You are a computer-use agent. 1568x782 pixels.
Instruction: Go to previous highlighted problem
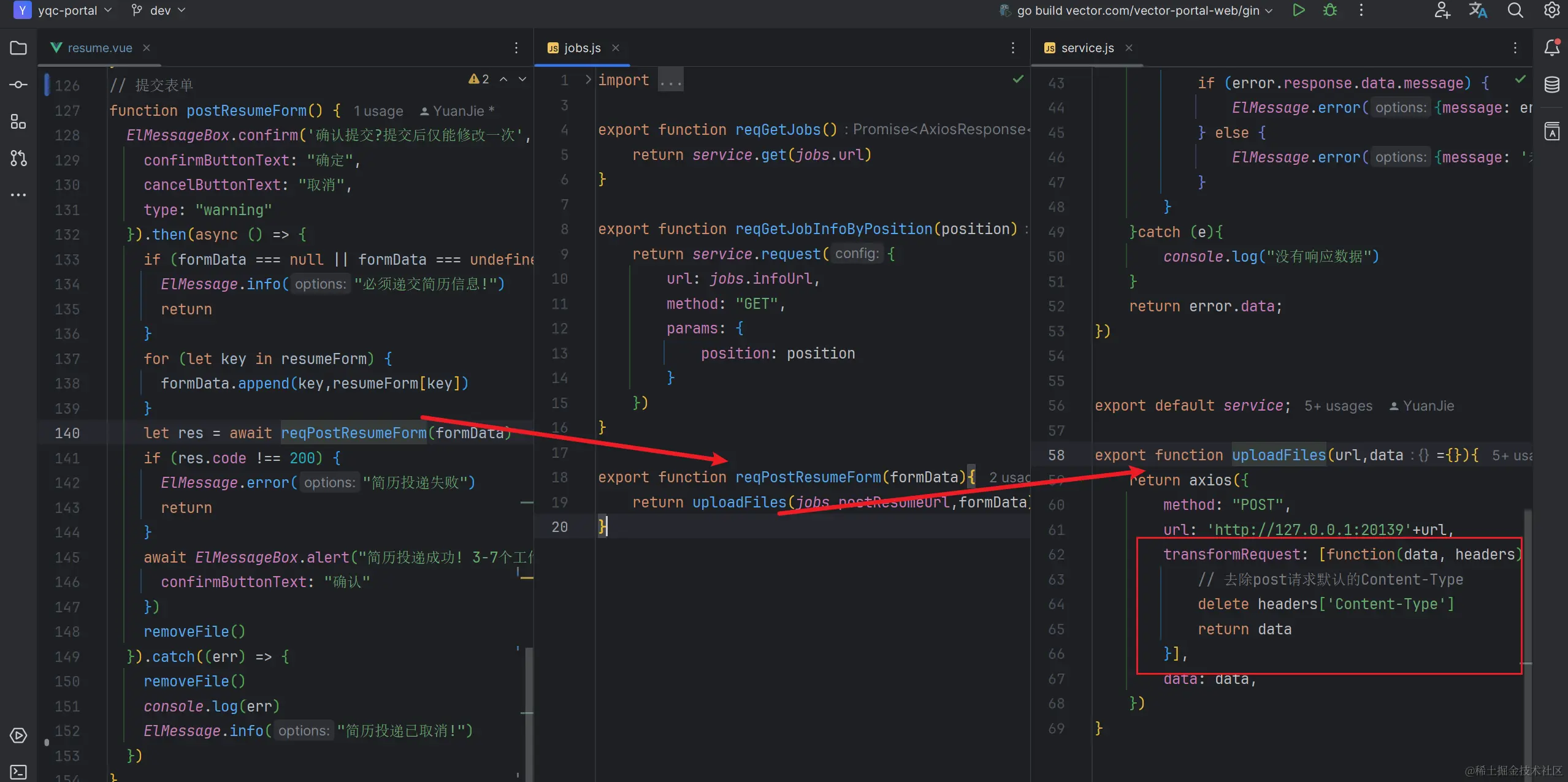503,79
